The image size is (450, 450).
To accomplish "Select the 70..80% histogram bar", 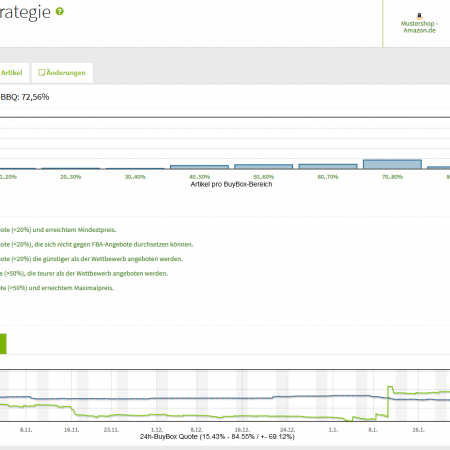I will point(392,164).
